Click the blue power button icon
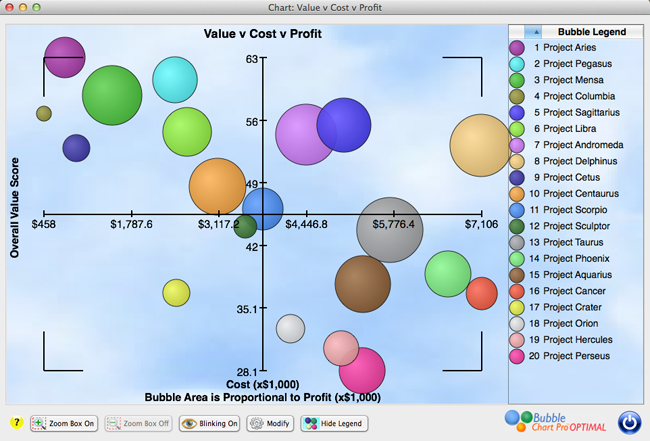The height and width of the screenshot is (441, 650). [x=629, y=423]
